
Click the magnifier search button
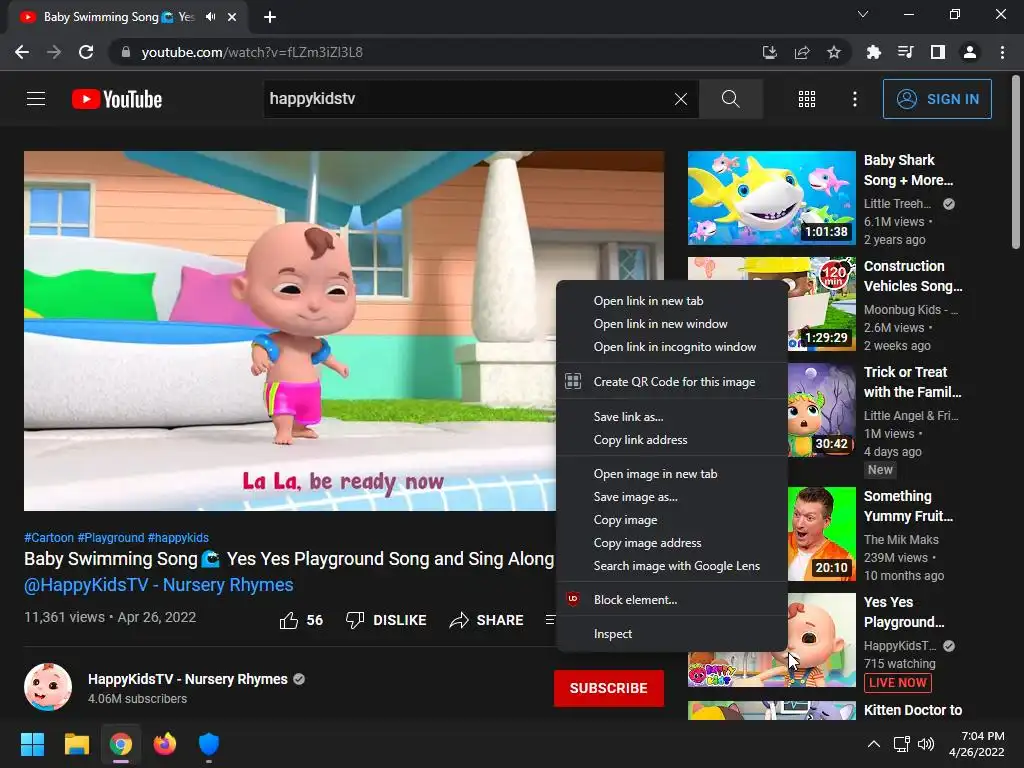(x=730, y=99)
